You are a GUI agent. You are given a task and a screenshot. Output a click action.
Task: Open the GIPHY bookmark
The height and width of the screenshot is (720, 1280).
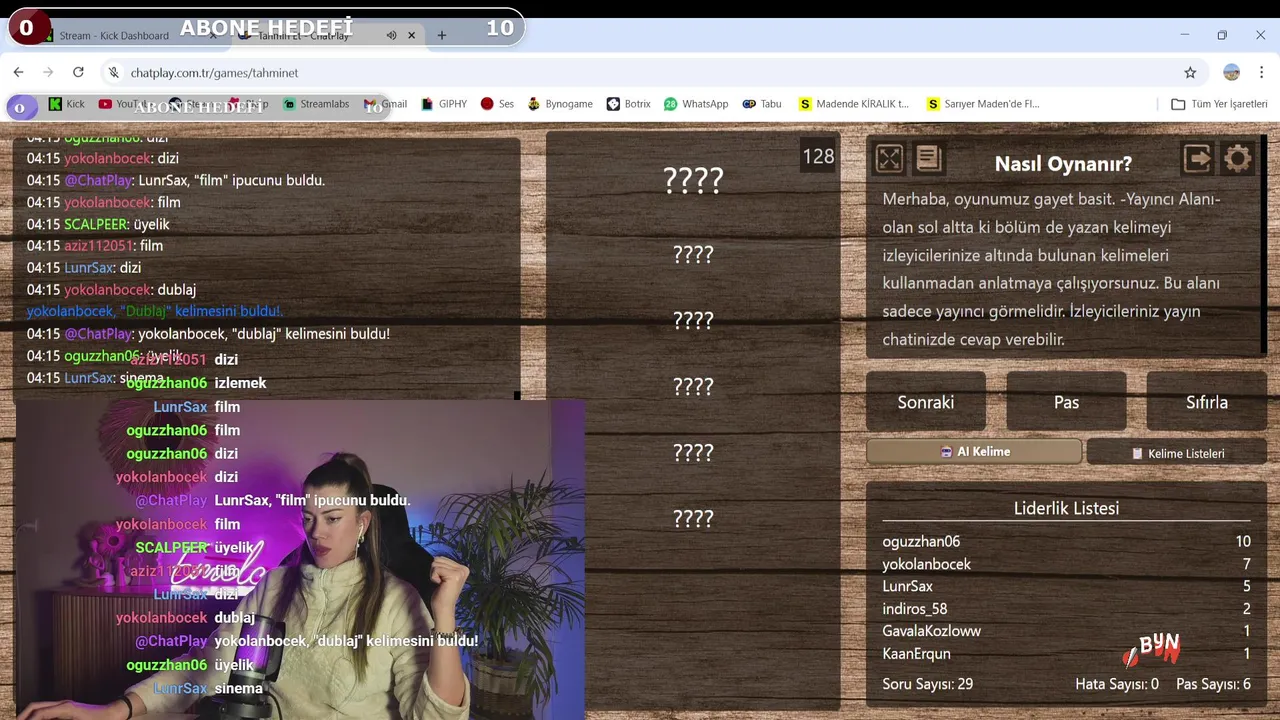pyautogui.click(x=444, y=104)
